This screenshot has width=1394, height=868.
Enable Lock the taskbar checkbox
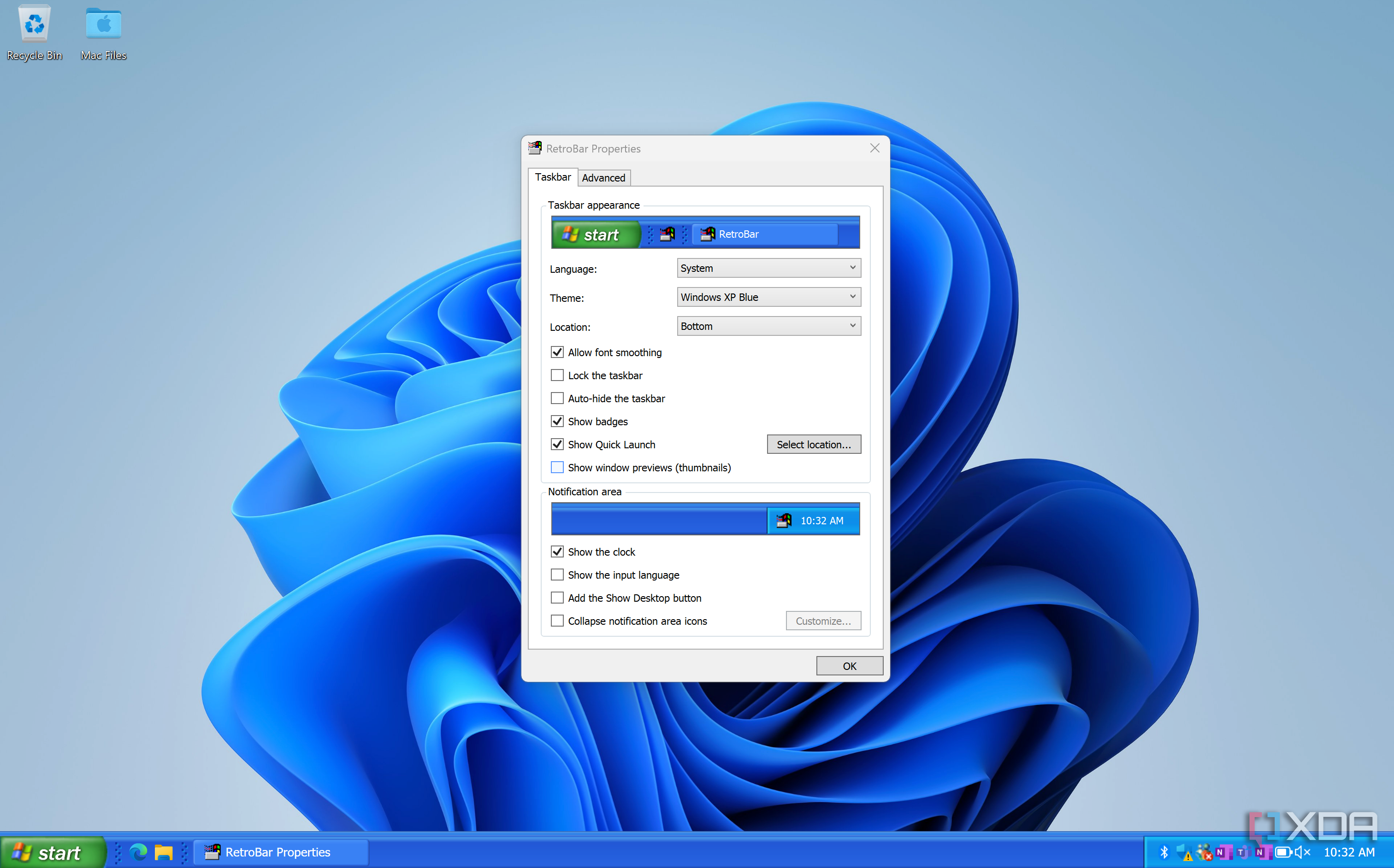(x=556, y=375)
